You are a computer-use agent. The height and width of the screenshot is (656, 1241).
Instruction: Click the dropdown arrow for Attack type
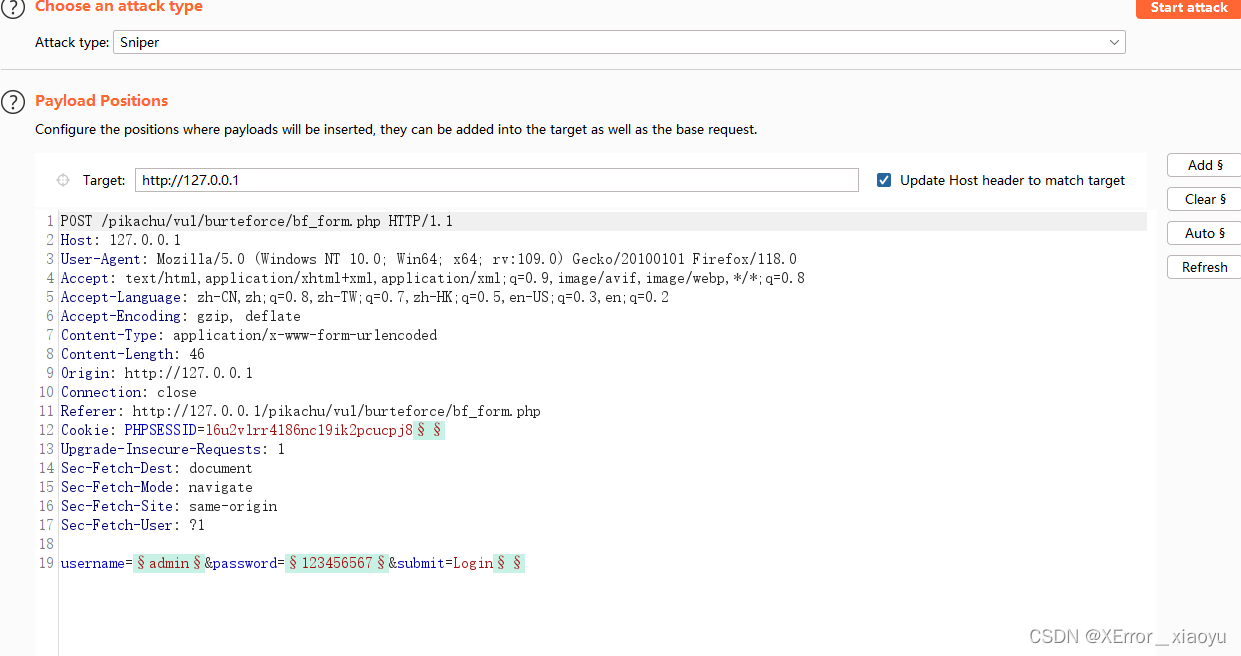tap(1114, 42)
